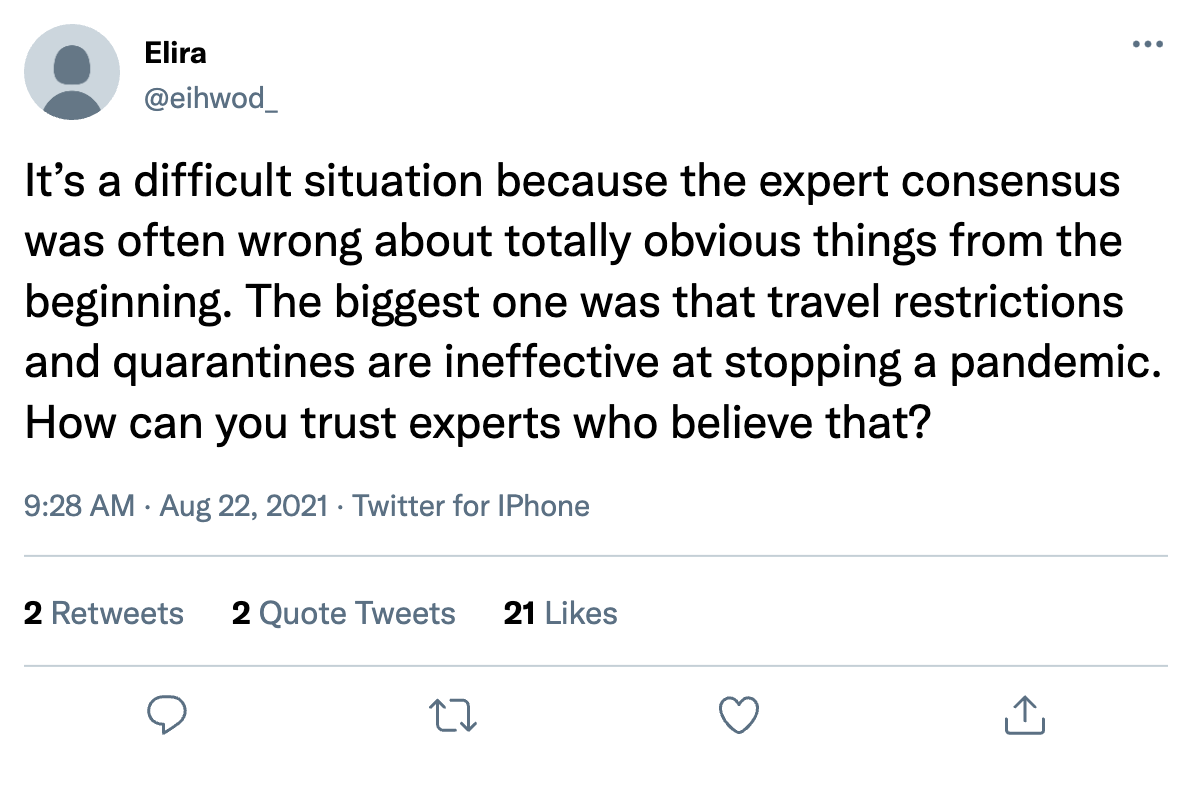
Task: Open the more options ellipsis menu
Action: coord(1148,45)
